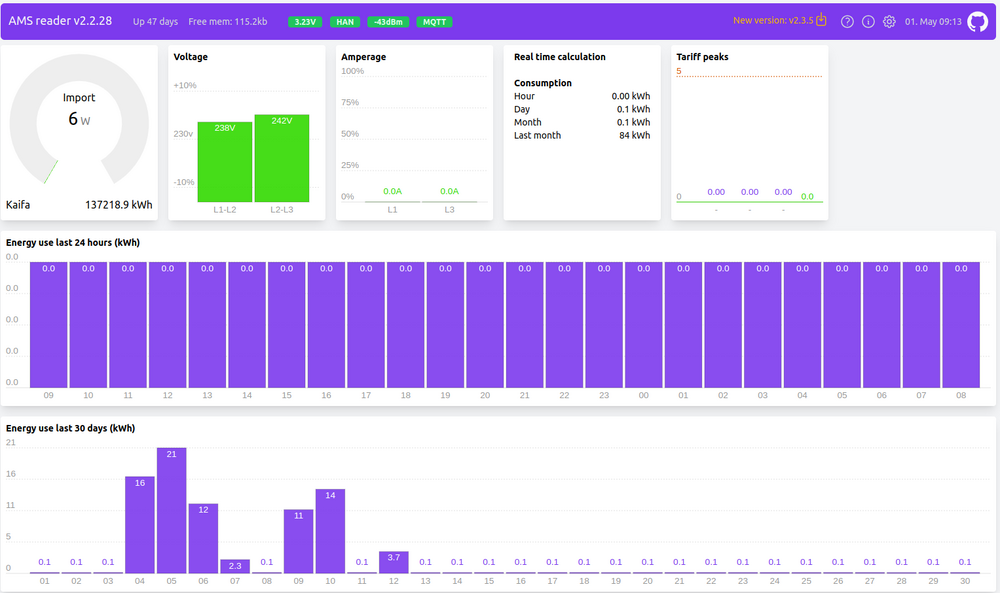
Task: Select the 242V L2-L3 voltage bar
Action: pos(281,158)
